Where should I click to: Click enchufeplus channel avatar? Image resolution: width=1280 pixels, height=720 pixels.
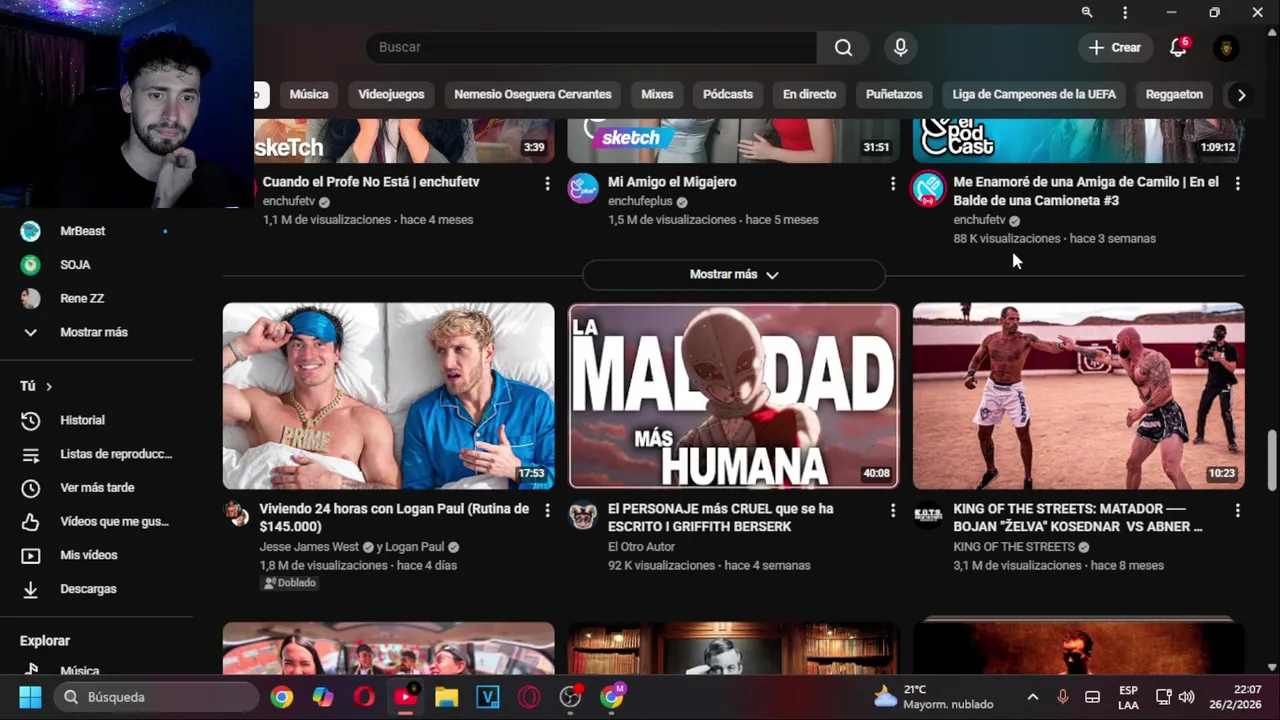pyautogui.click(x=583, y=188)
